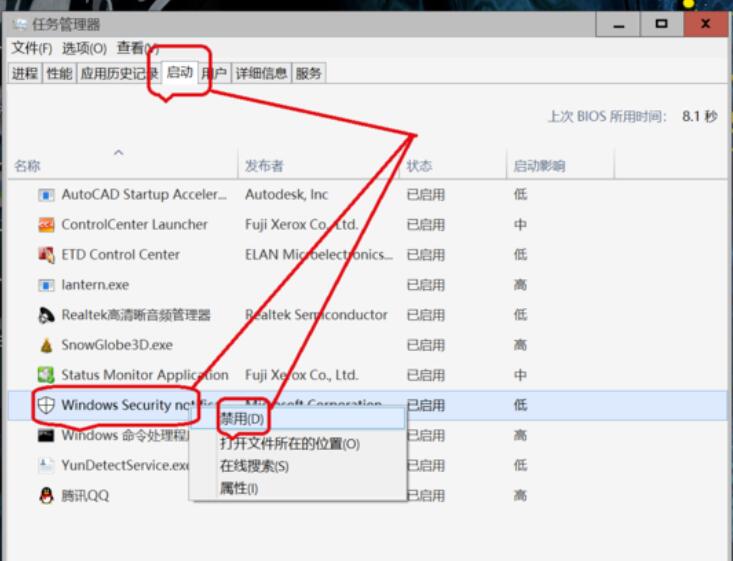The height and width of the screenshot is (561, 733).
Task: Click 高 impact in SnowGlobe3D.exe row
Action: [520, 345]
